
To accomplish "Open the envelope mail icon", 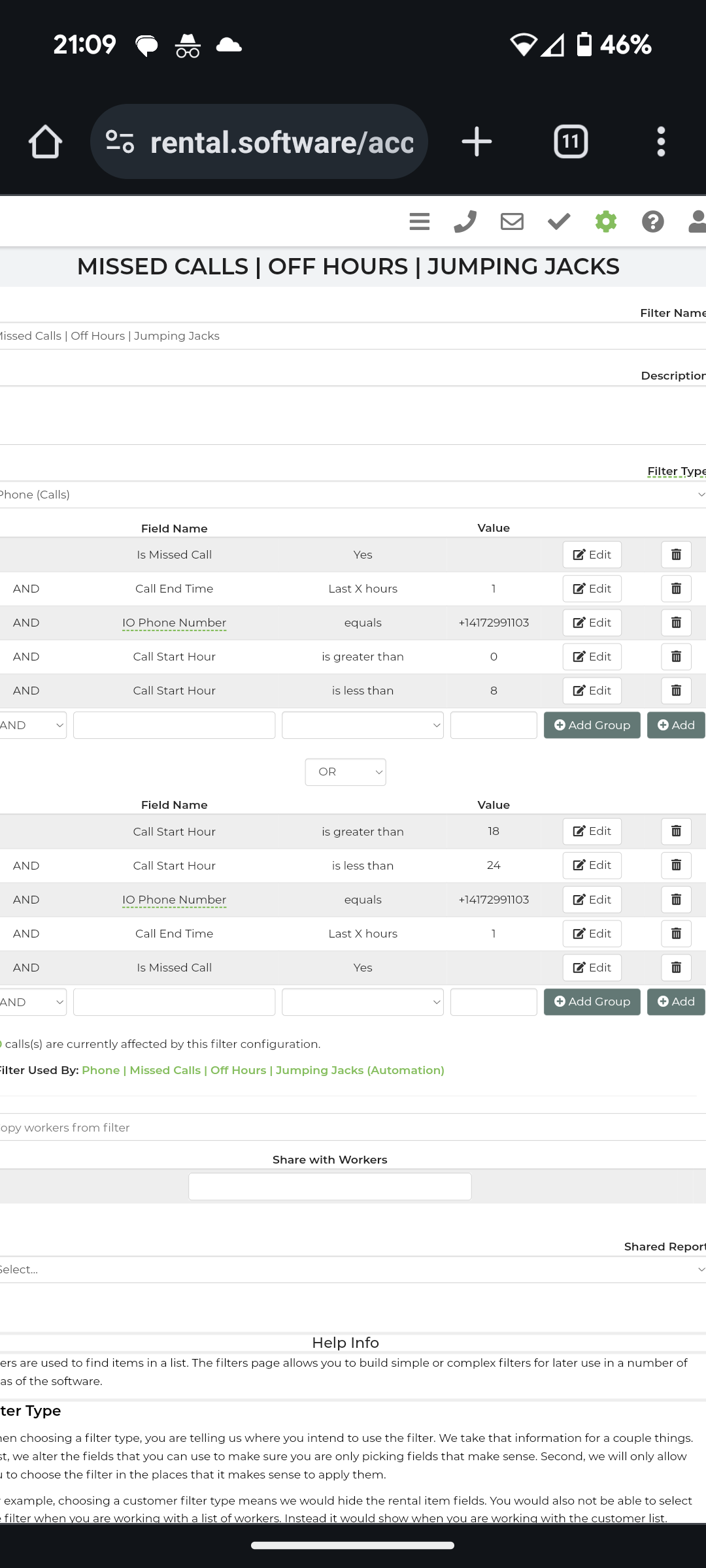I will tap(512, 222).
